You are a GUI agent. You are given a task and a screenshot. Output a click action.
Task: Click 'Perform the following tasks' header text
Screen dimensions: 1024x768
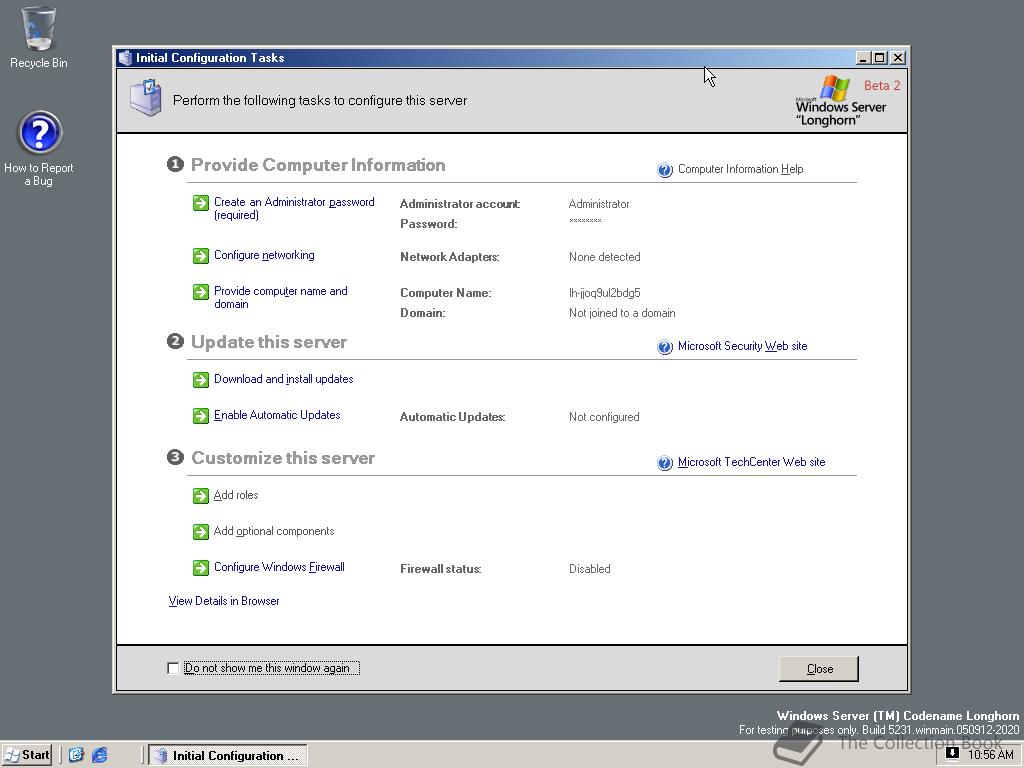319,101
